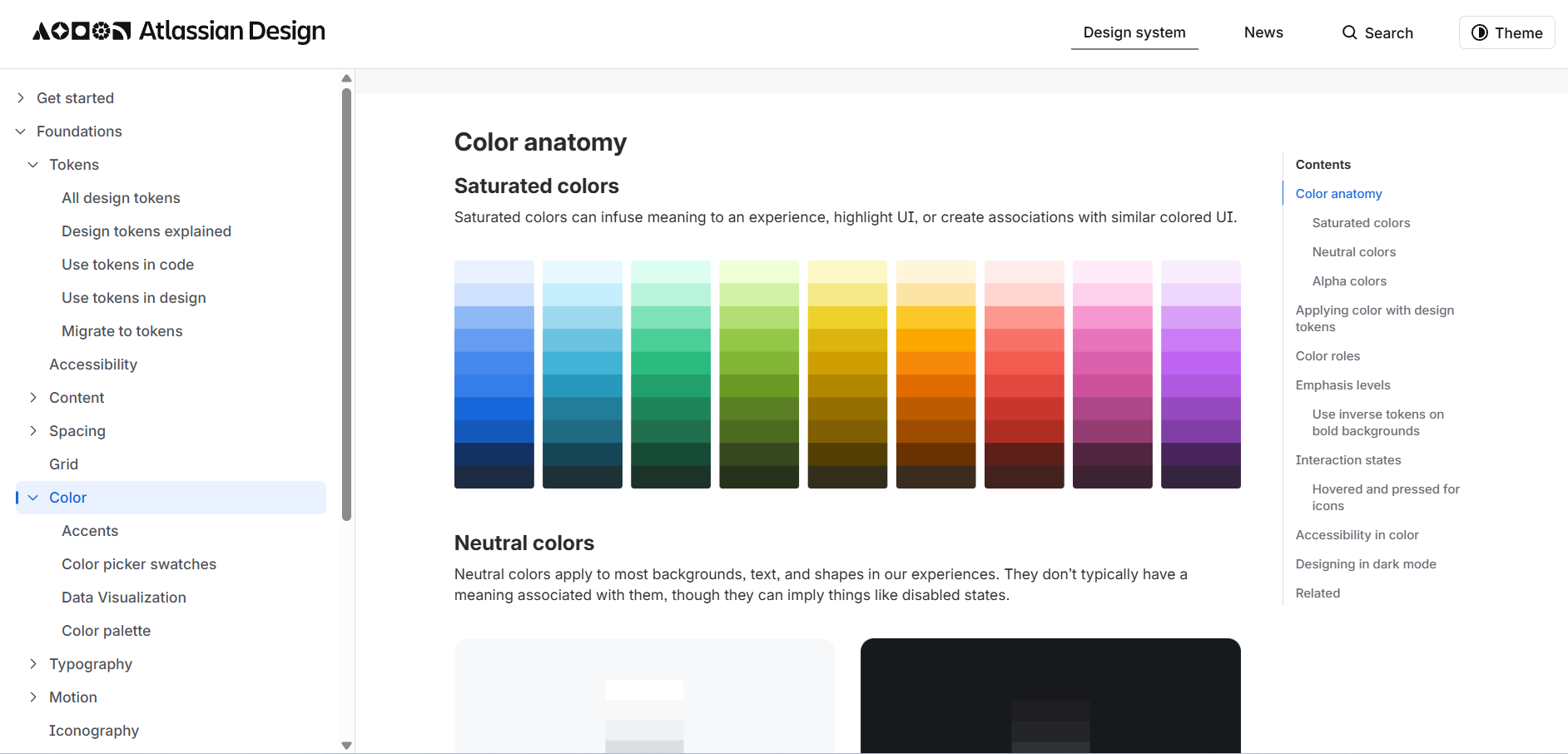
Task: Expand the Typography chevron
Action: 33,664
